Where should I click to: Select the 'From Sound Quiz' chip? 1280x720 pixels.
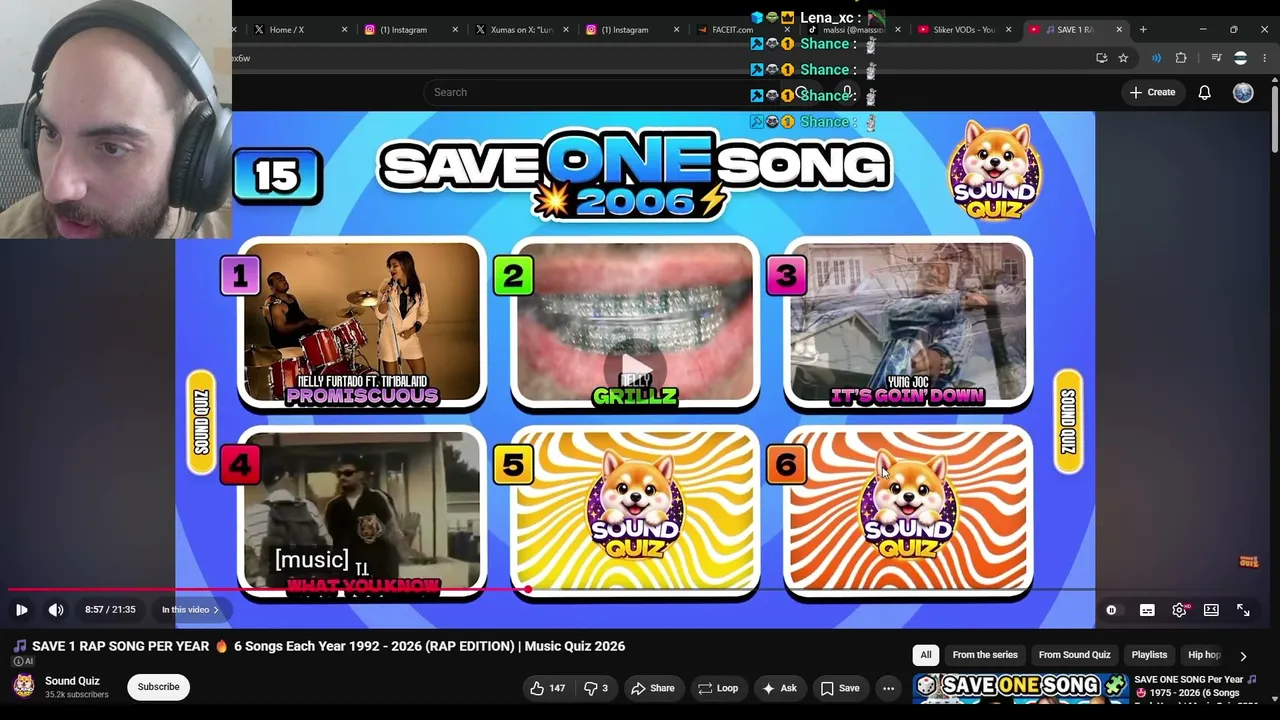pyautogui.click(x=1074, y=655)
